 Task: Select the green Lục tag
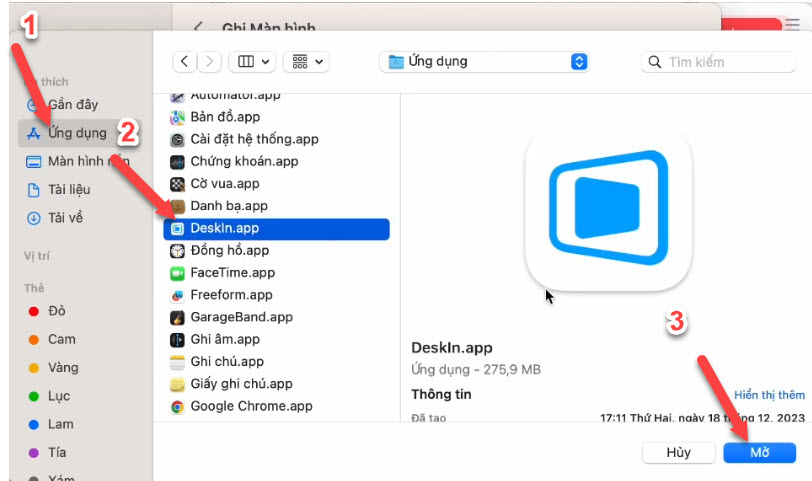tap(49, 396)
